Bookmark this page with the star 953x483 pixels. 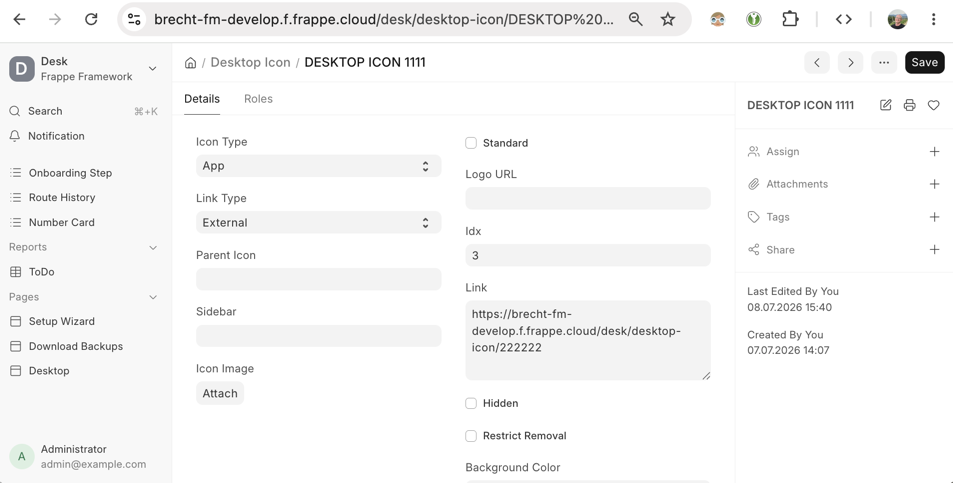(x=668, y=19)
